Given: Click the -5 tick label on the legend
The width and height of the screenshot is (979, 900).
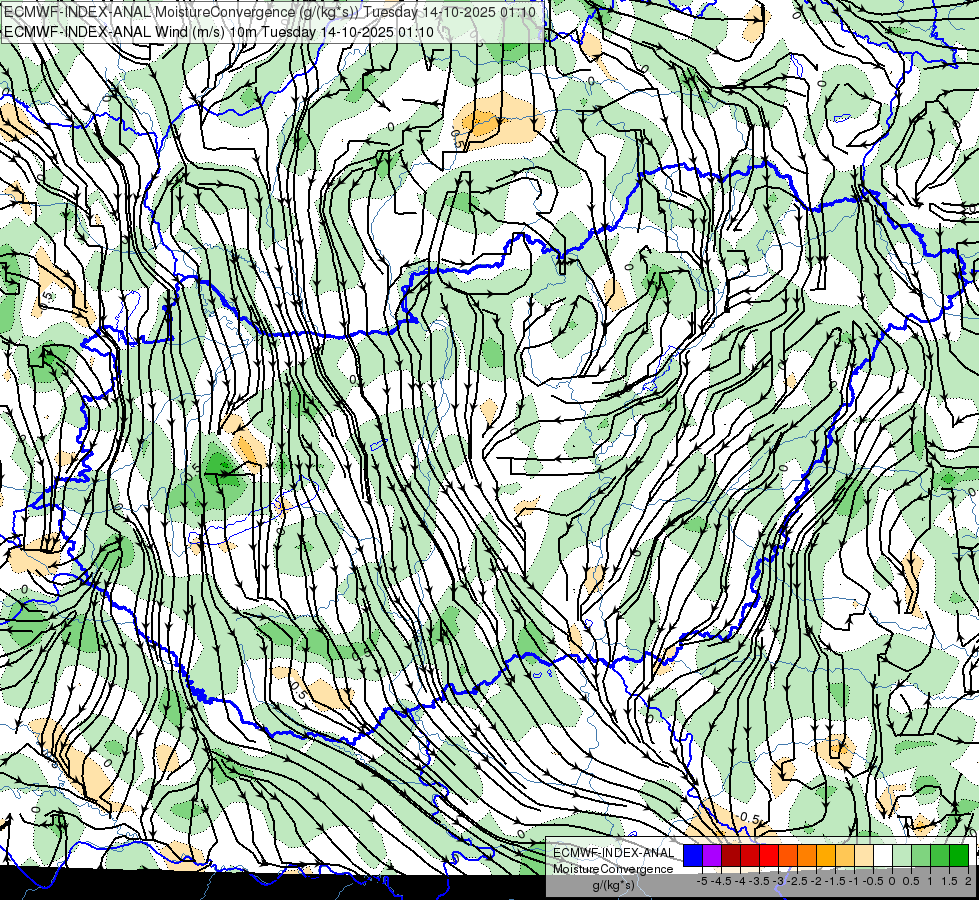Looking at the screenshot, I should pyautogui.click(x=702, y=881).
